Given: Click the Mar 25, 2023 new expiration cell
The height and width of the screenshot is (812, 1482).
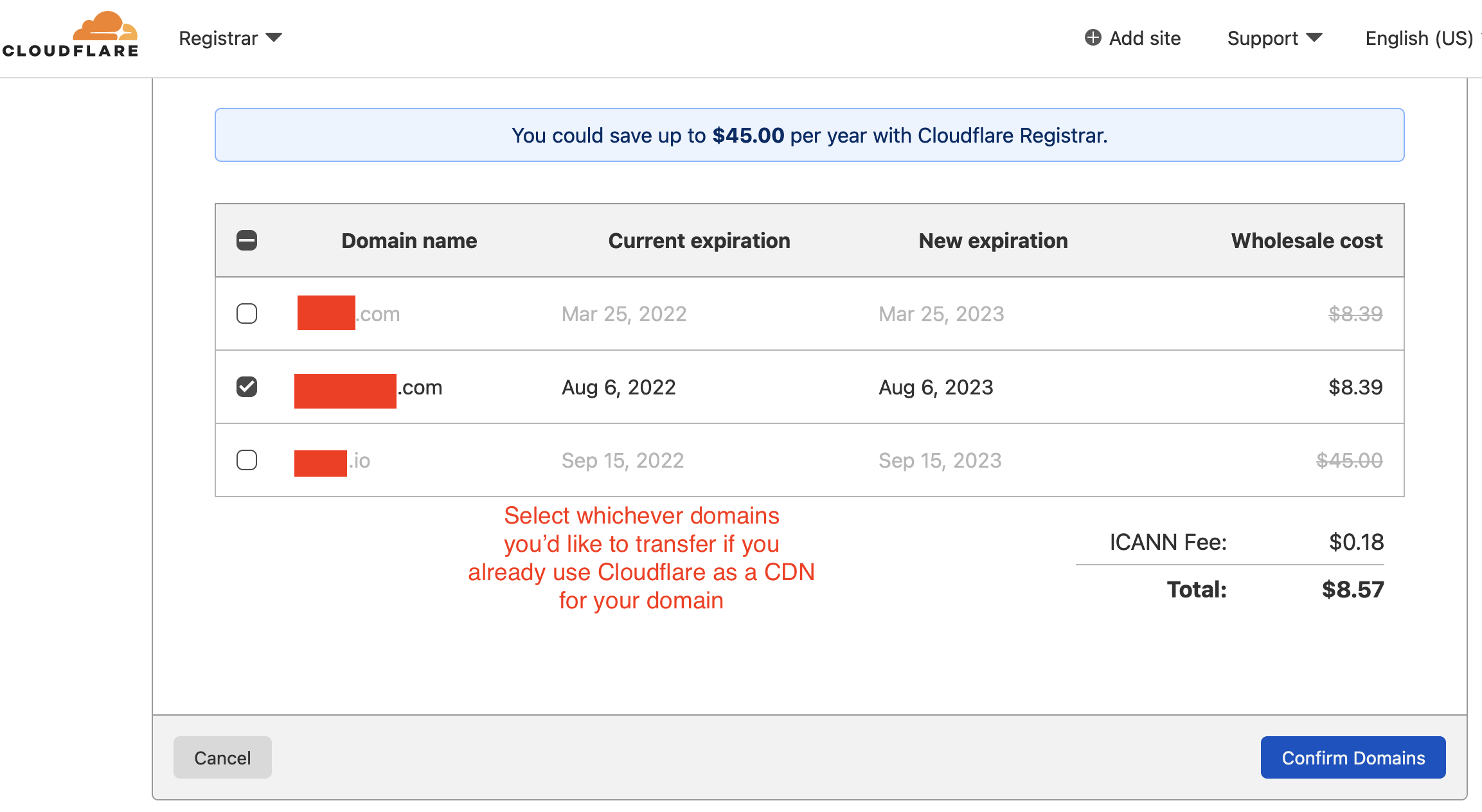Looking at the screenshot, I should pyautogui.click(x=941, y=314).
